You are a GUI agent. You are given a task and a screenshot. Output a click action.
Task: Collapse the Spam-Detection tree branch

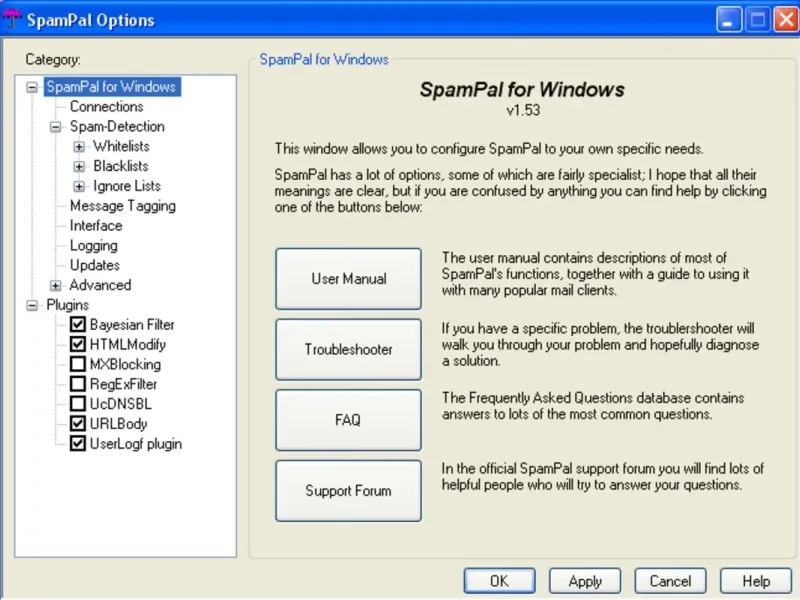point(55,127)
